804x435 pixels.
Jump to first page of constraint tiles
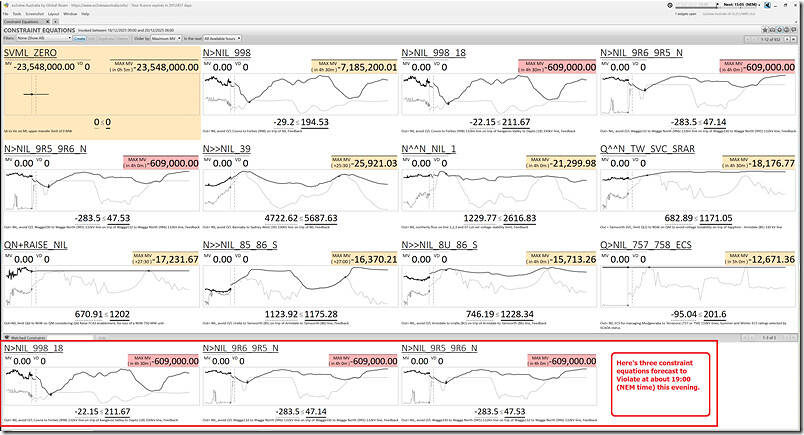coord(748,39)
